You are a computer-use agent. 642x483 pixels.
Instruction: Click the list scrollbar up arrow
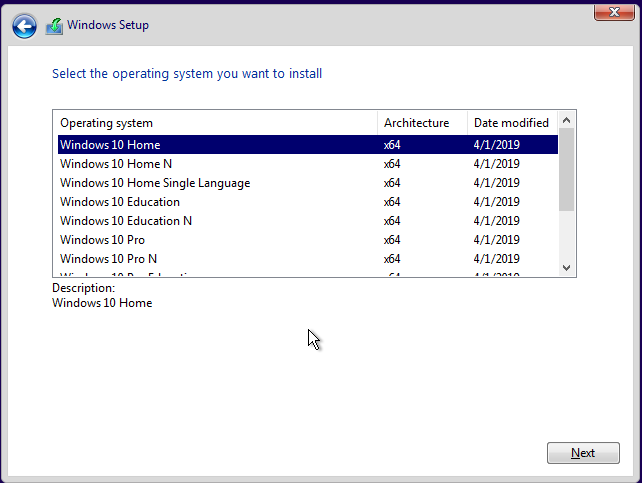pos(567,120)
